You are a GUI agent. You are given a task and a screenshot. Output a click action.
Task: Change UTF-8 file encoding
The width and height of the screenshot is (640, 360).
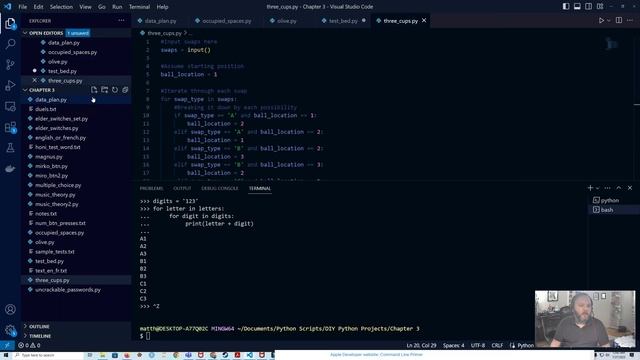[x=478, y=345]
